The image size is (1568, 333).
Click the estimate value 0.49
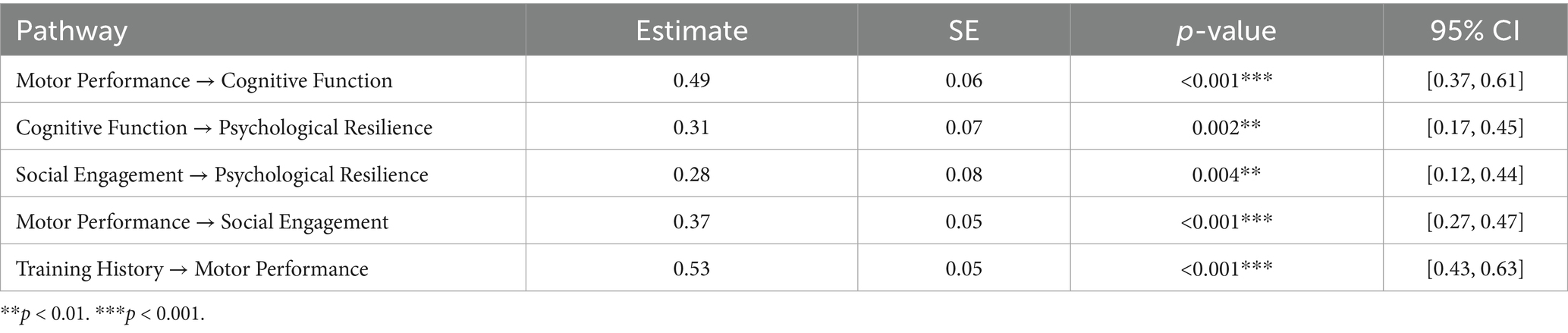(x=691, y=80)
